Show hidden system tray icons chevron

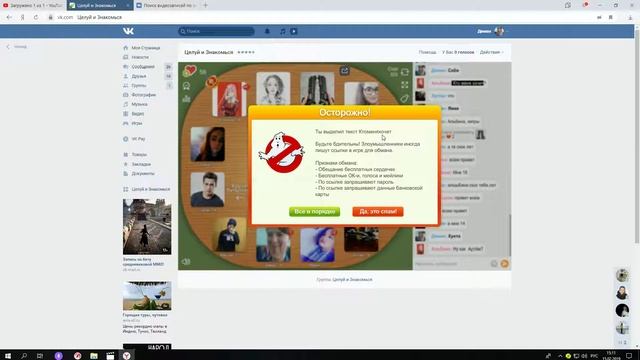coord(560,356)
